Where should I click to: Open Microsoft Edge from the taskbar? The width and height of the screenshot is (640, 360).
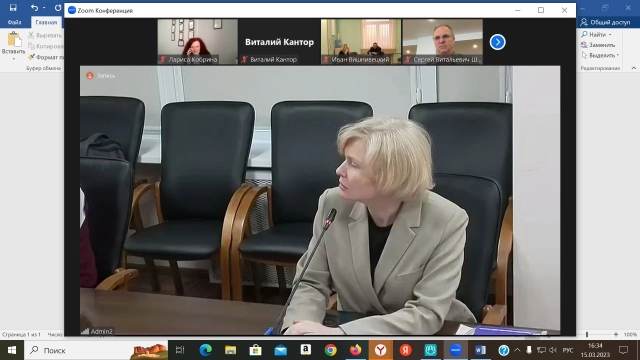click(x=206, y=350)
